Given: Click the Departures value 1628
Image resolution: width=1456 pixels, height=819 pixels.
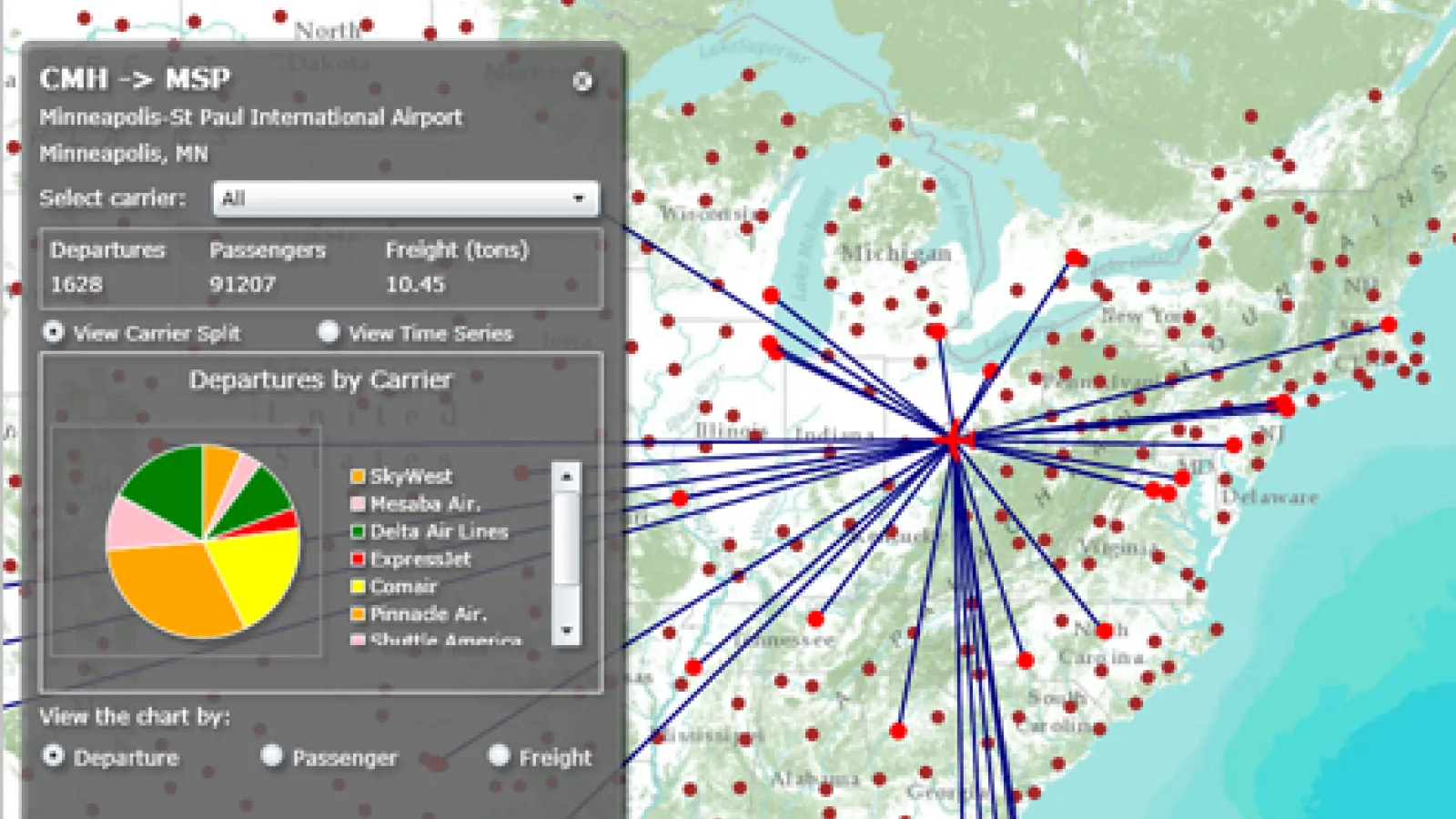Looking at the screenshot, I should [x=76, y=285].
